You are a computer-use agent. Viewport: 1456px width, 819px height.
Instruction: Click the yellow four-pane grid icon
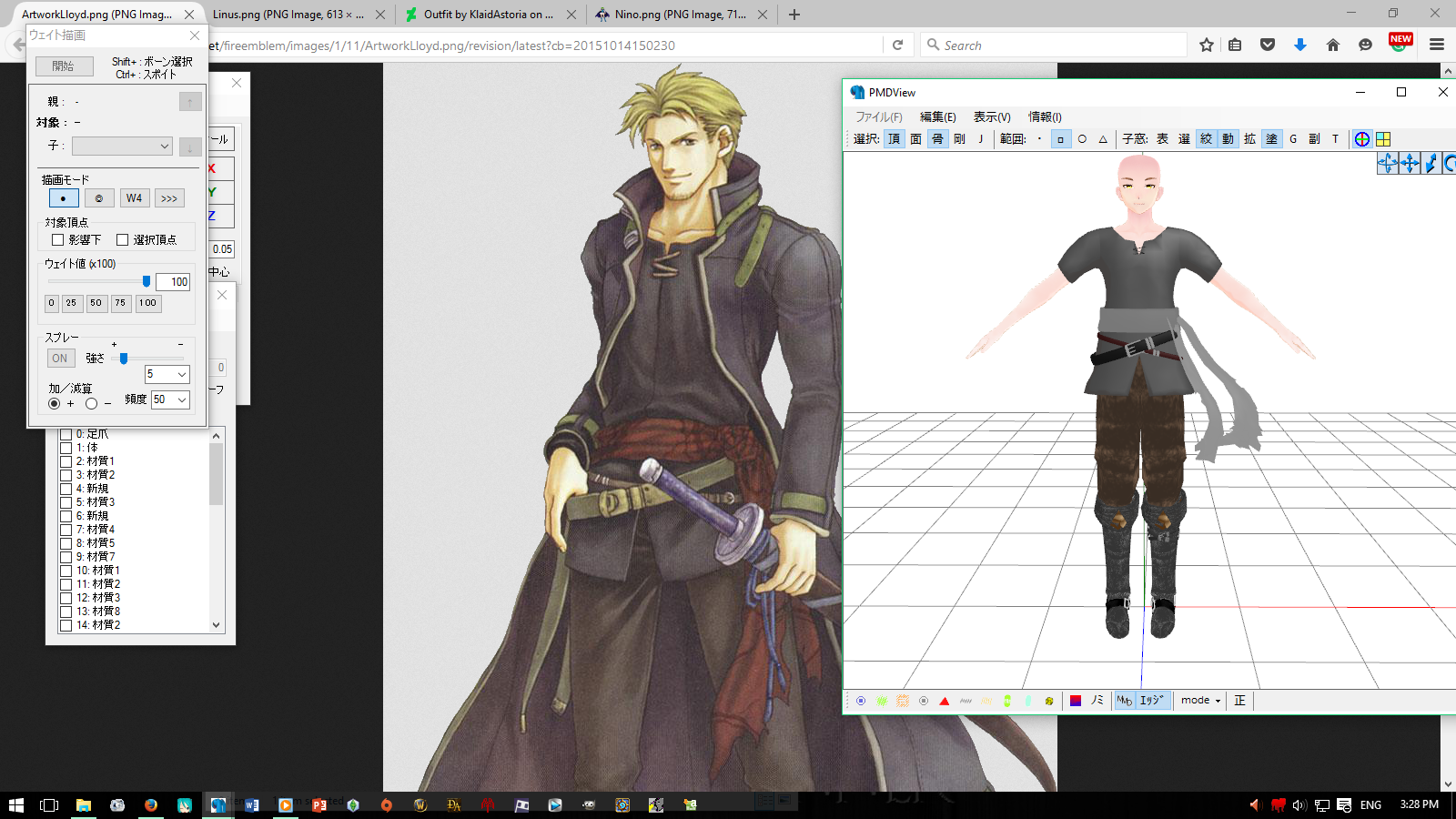[1383, 139]
